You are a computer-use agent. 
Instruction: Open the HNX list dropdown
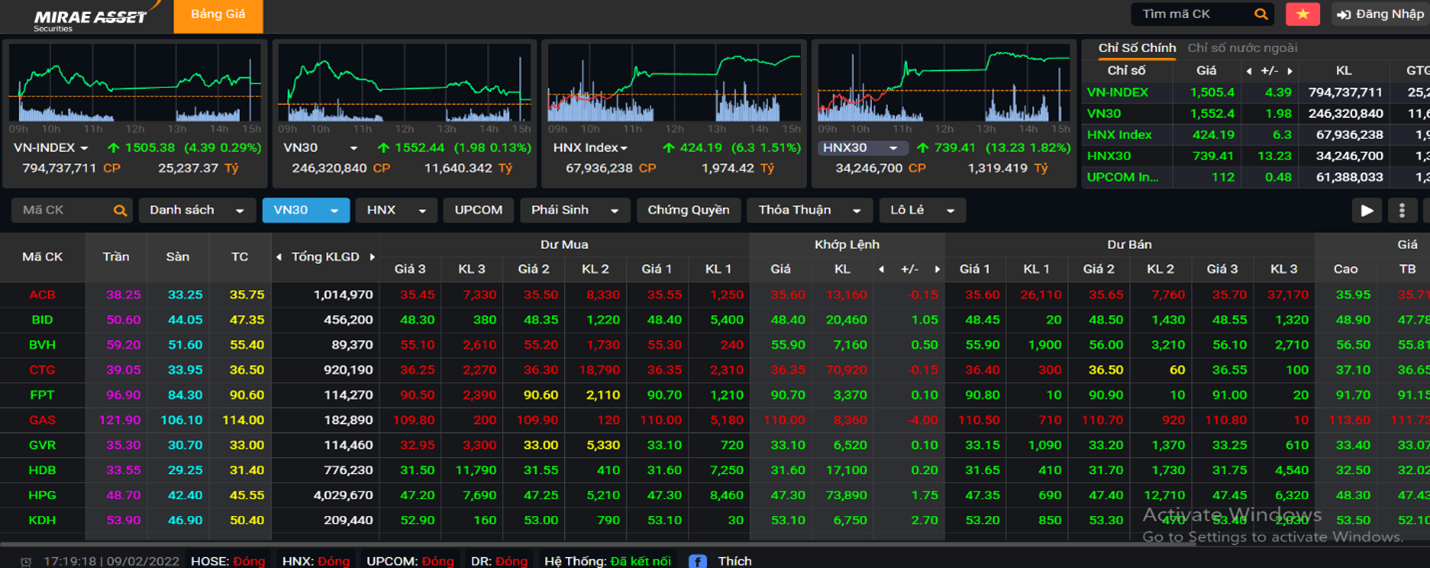[396, 210]
